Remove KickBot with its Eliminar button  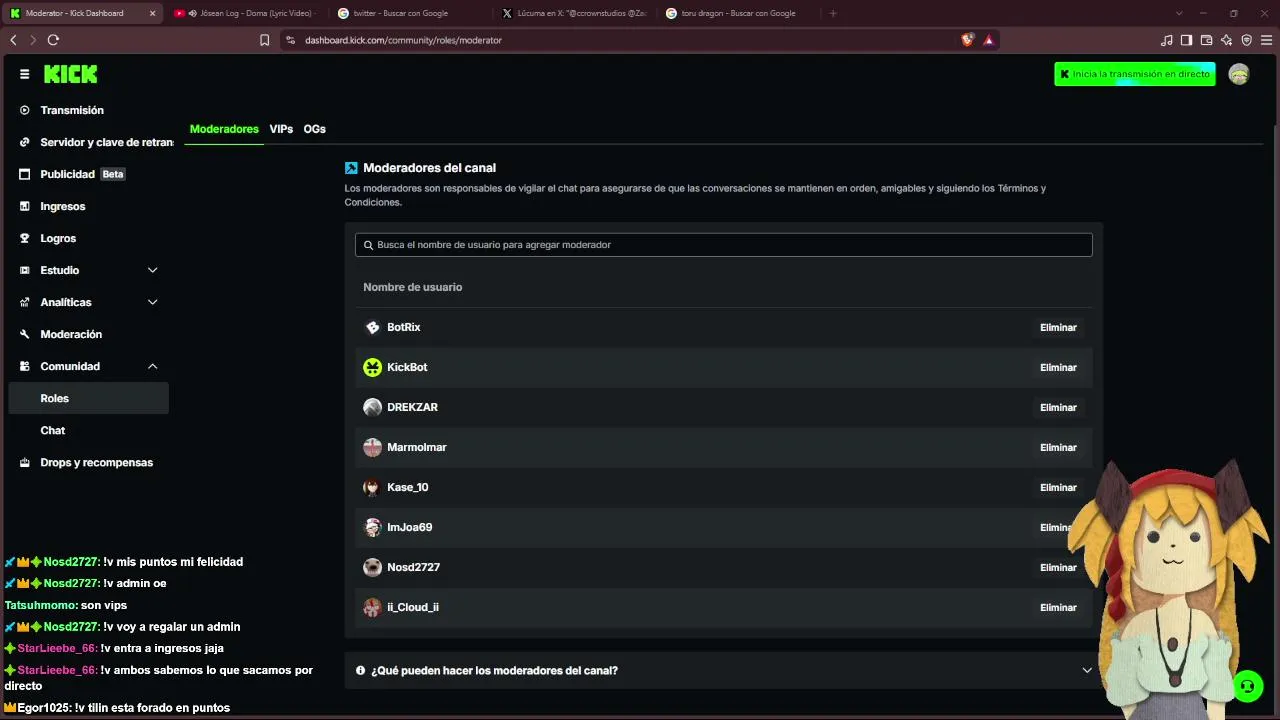(x=1058, y=367)
